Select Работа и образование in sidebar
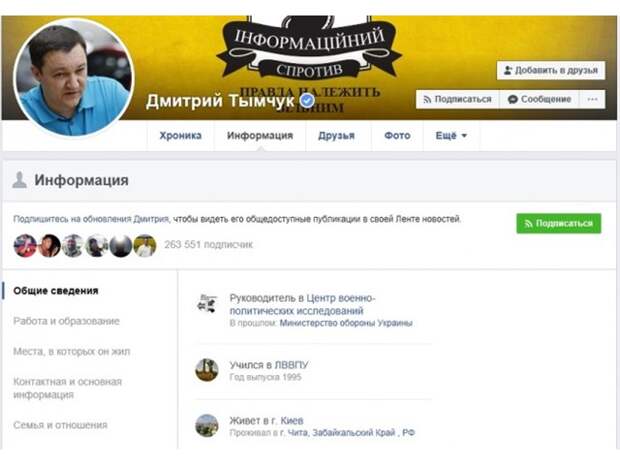 (x=66, y=321)
